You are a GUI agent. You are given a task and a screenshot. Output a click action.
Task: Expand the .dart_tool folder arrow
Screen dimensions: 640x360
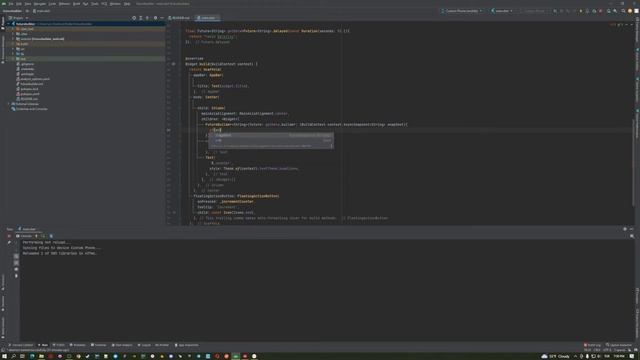13,29
